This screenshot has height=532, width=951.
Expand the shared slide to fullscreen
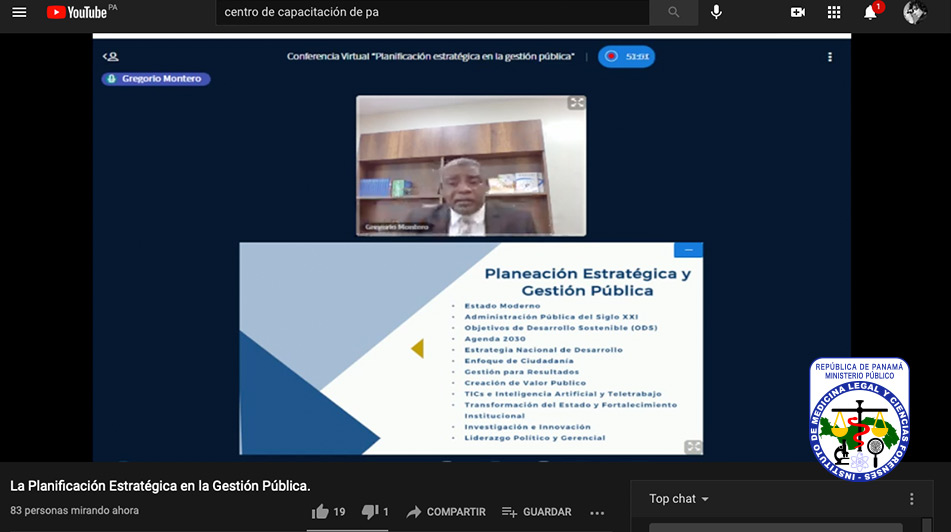[693, 446]
